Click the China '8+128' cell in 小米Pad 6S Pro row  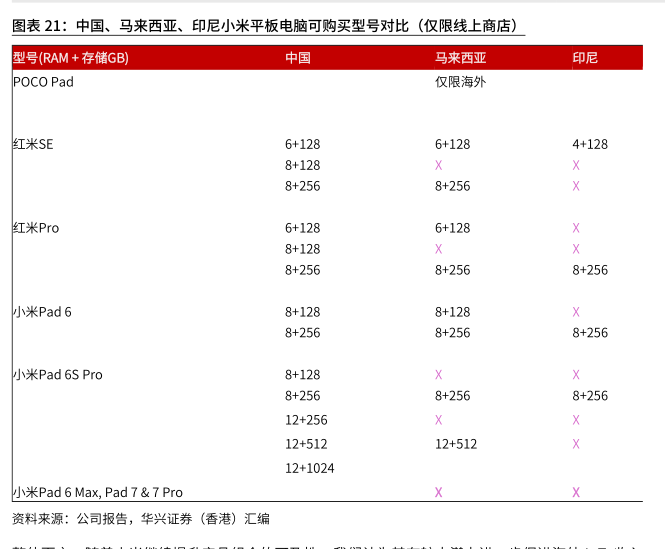point(302,375)
